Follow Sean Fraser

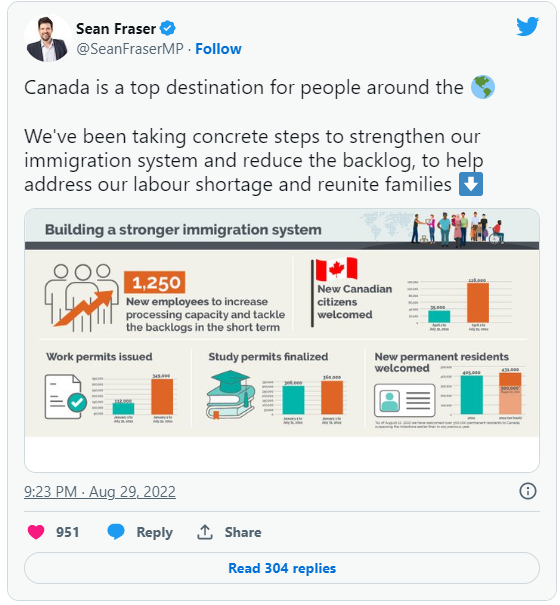point(218,49)
